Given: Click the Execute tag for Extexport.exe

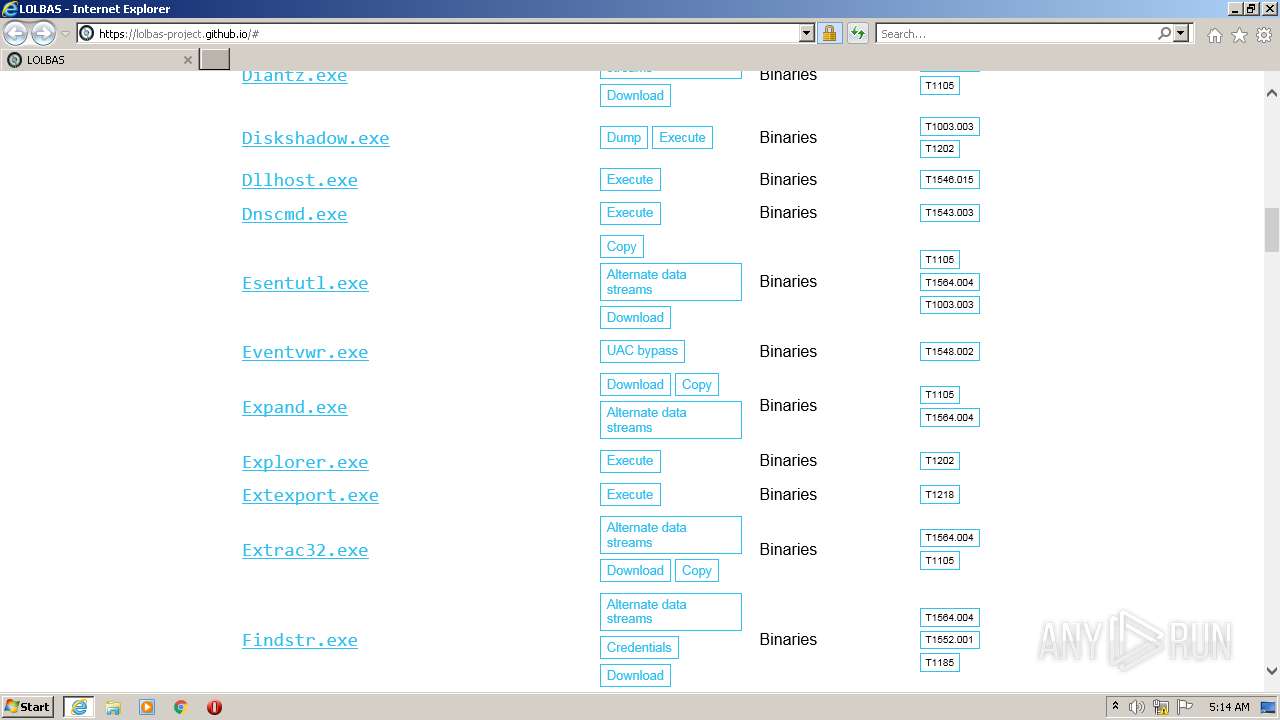Looking at the screenshot, I should [x=630, y=495].
